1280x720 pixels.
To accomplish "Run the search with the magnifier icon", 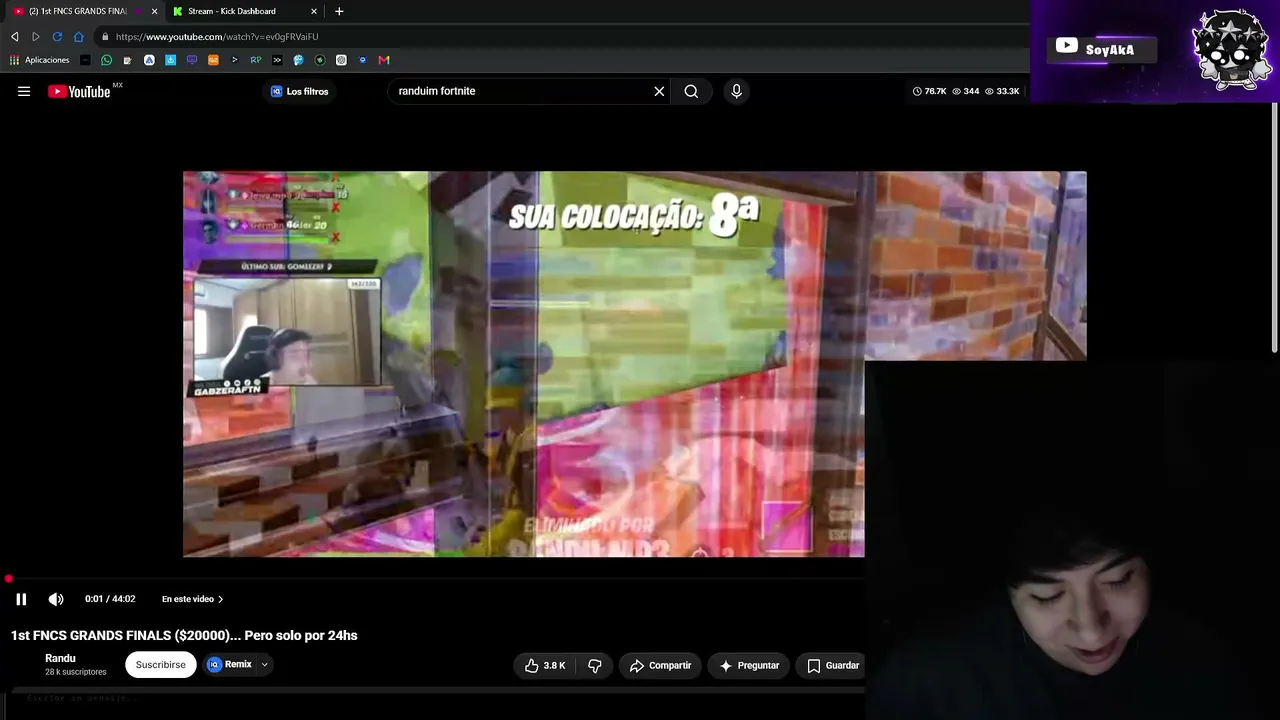I will [x=691, y=91].
